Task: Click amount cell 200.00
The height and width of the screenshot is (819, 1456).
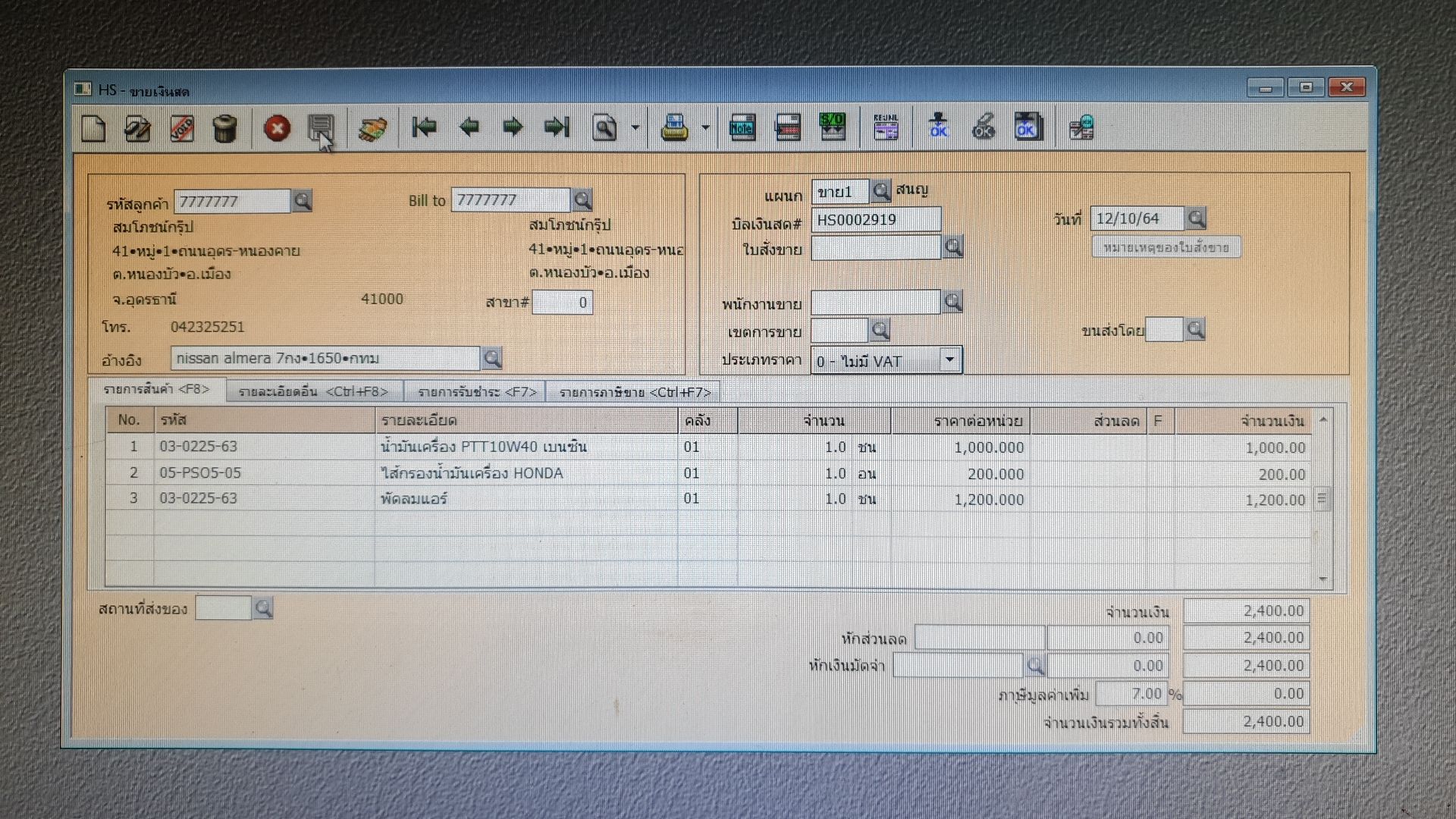Action: [x=1244, y=474]
